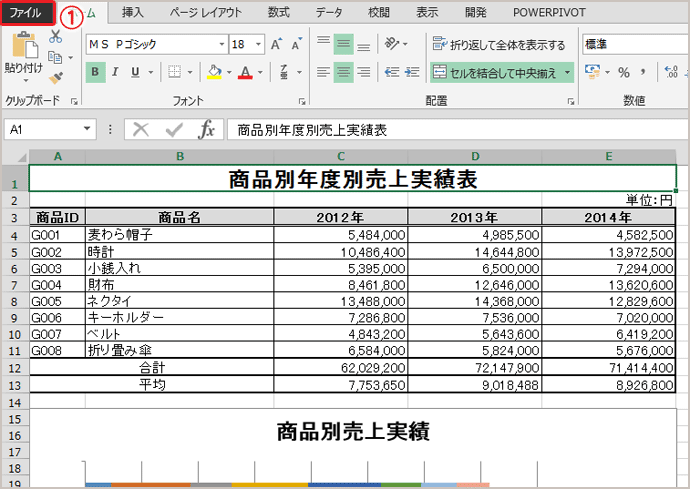Select cell containing 麦わら帽子
Image resolution: width=690 pixels, height=489 pixels.
tap(180, 235)
